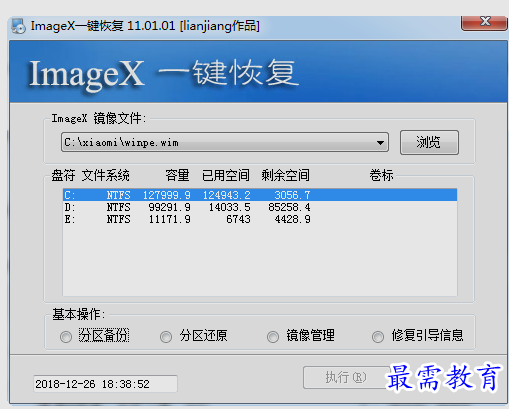Click the 127999.9 capacity value
This screenshot has width=509, height=409.
[x=167, y=195]
